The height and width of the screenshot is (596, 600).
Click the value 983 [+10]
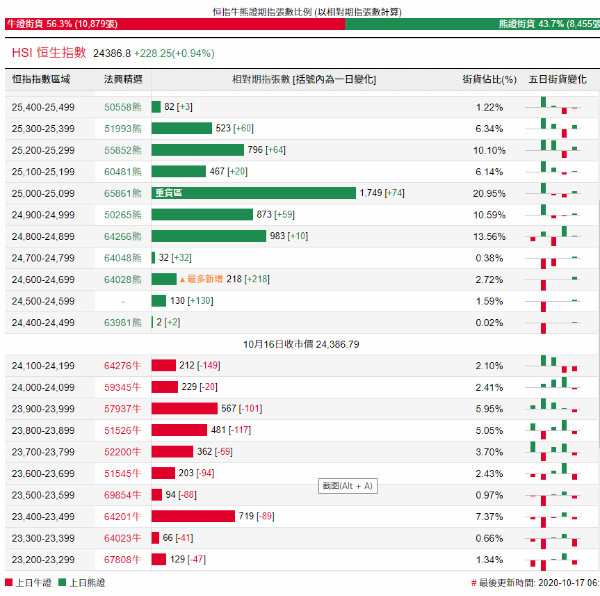click(x=289, y=236)
